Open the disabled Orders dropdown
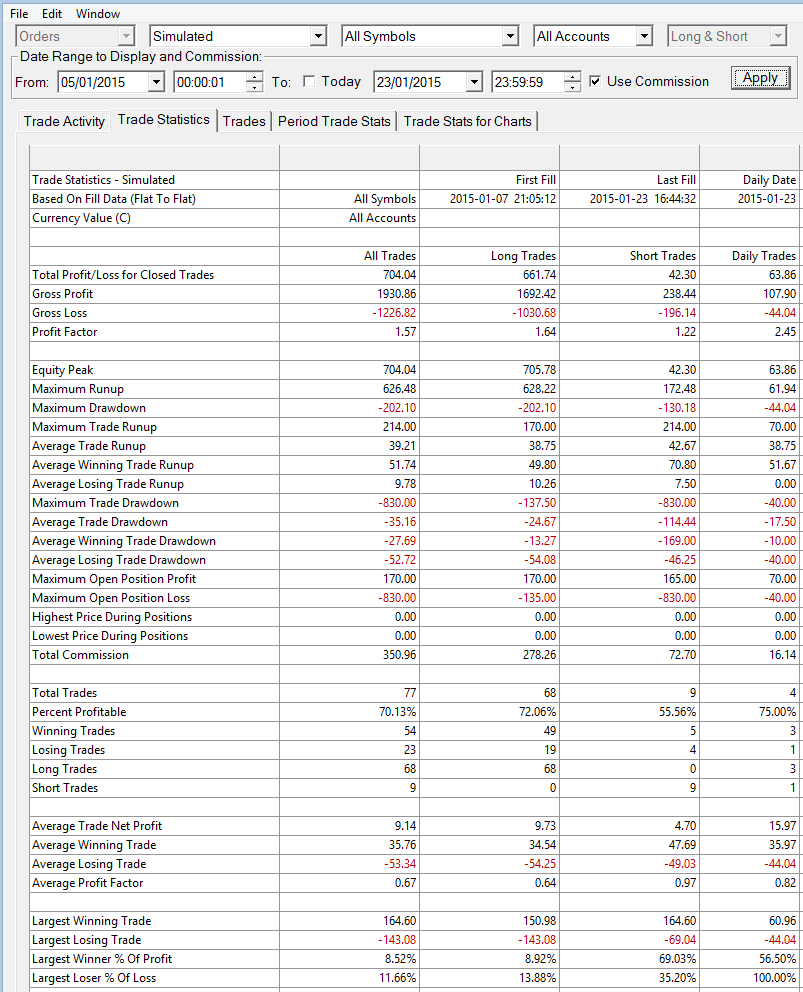 tap(127, 36)
